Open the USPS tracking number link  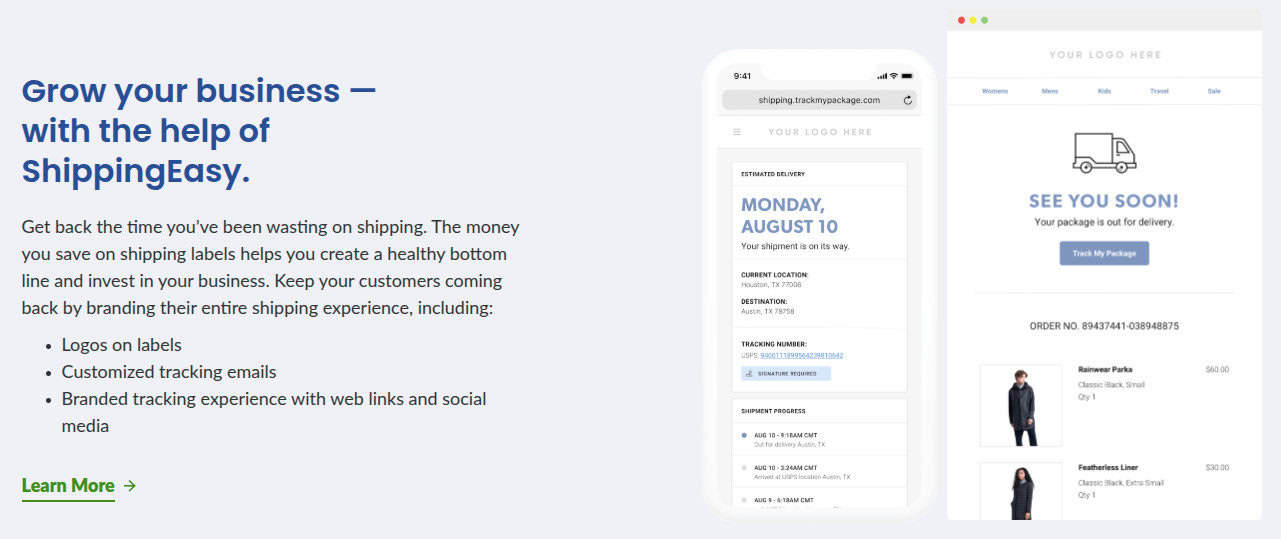(801, 355)
